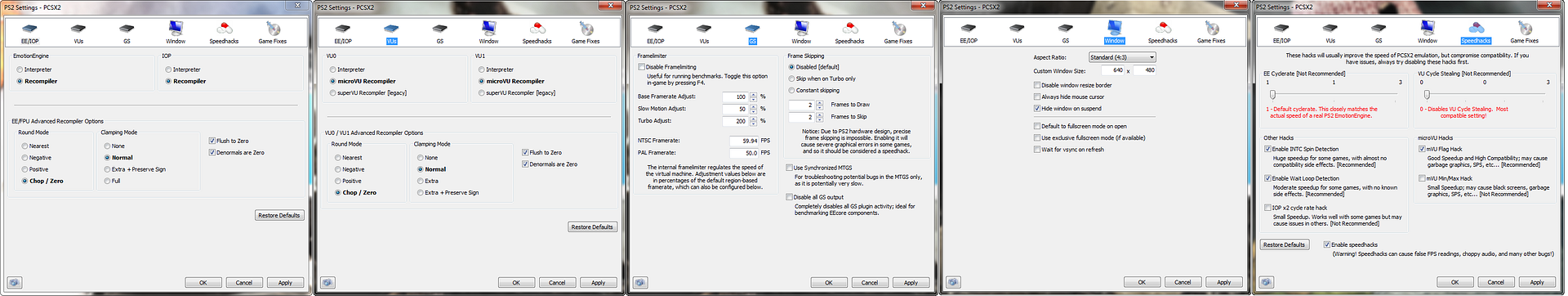This screenshot has height=296, width=1568.
Task: Enable Disable Framelimiting checkbox
Action: pos(667,67)
